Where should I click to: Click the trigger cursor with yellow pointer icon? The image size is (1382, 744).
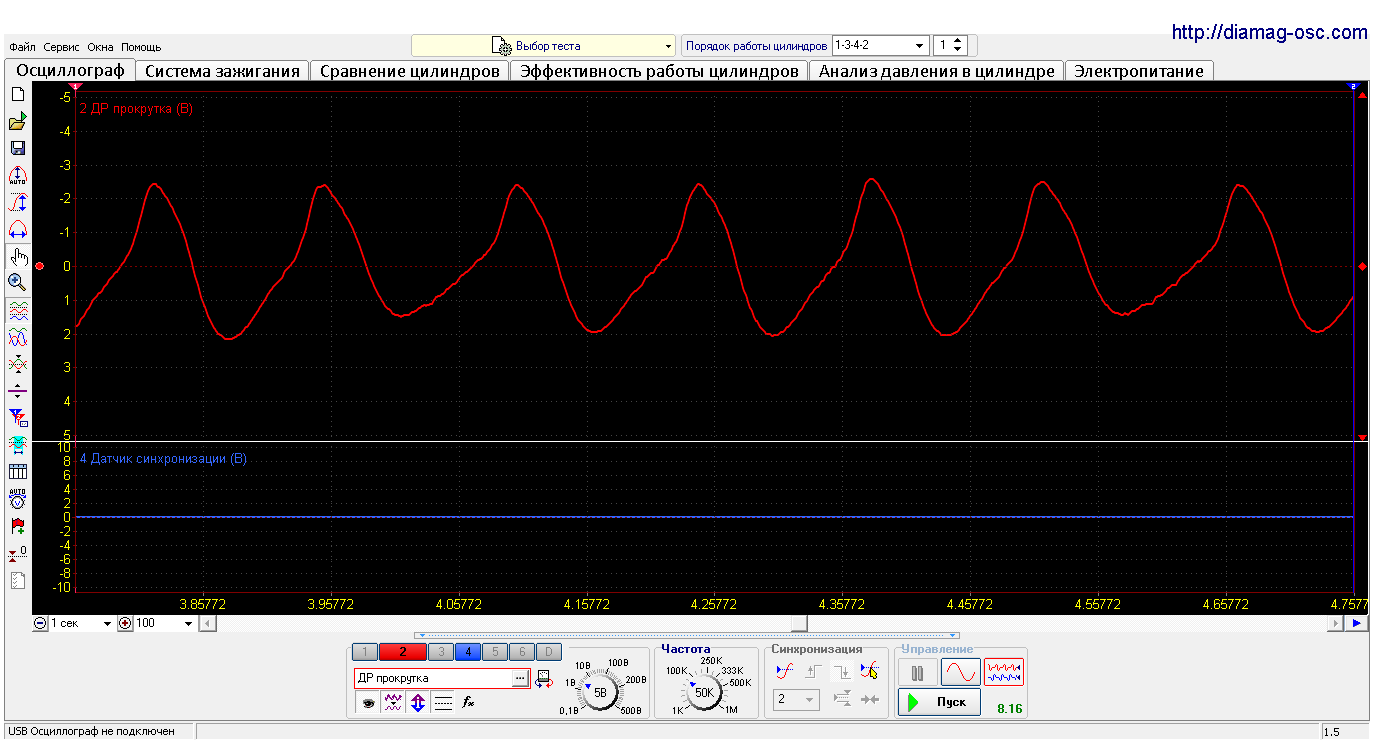click(x=870, y=671)
